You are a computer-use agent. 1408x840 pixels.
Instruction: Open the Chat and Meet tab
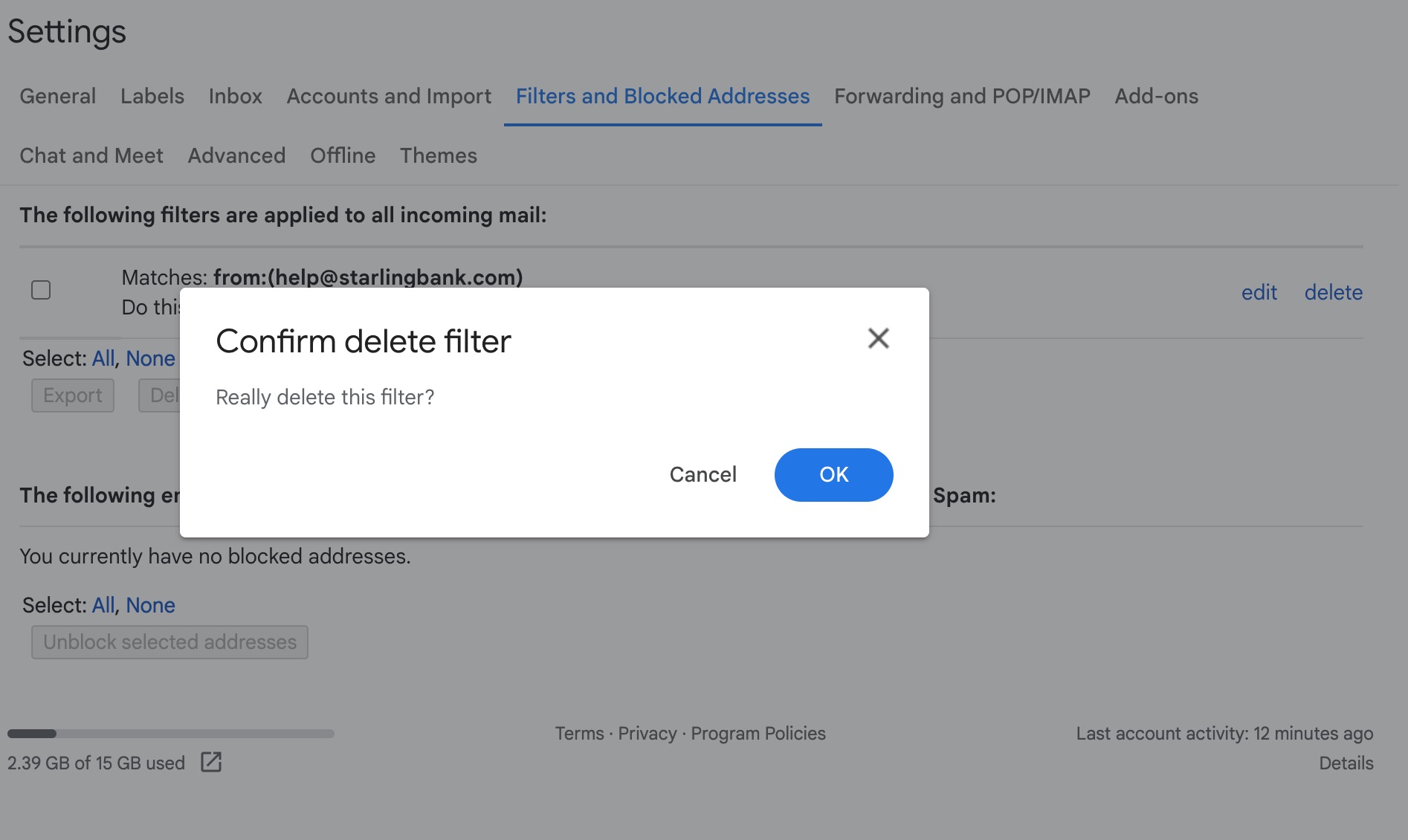(x=91, y=155)
